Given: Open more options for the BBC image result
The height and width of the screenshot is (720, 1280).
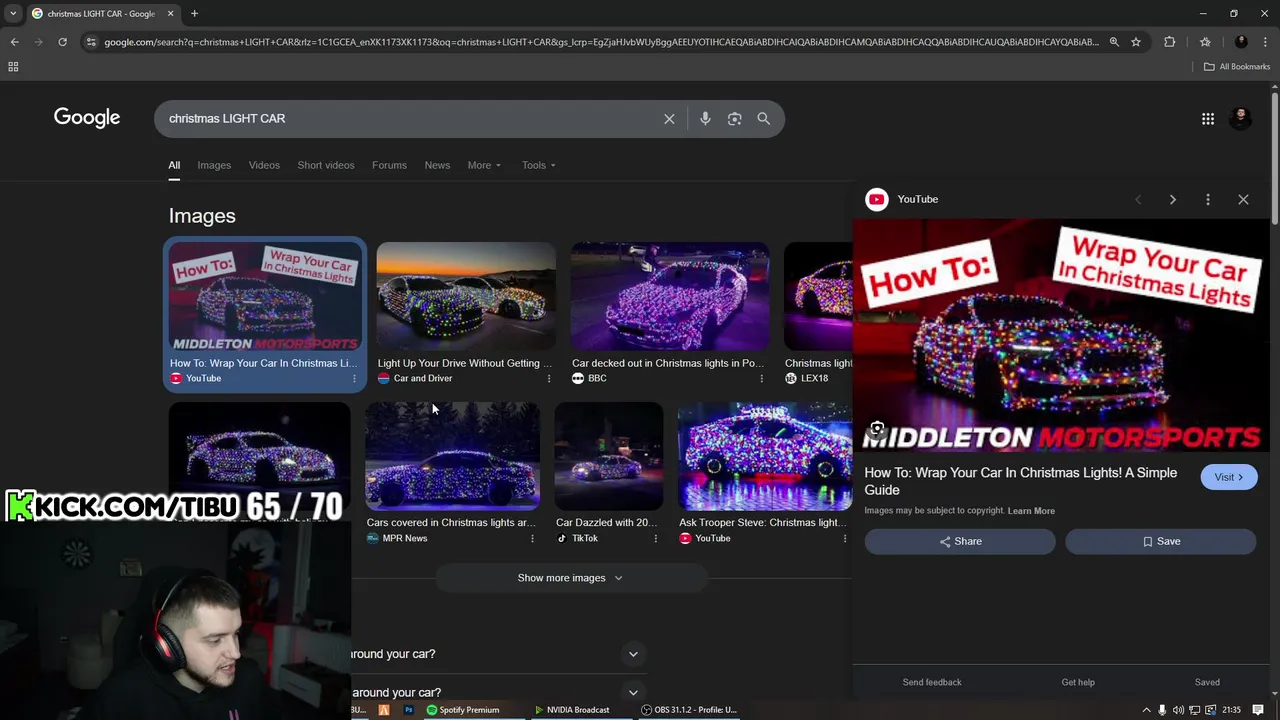Looking at the screenshot, I should tap(761, 379).
